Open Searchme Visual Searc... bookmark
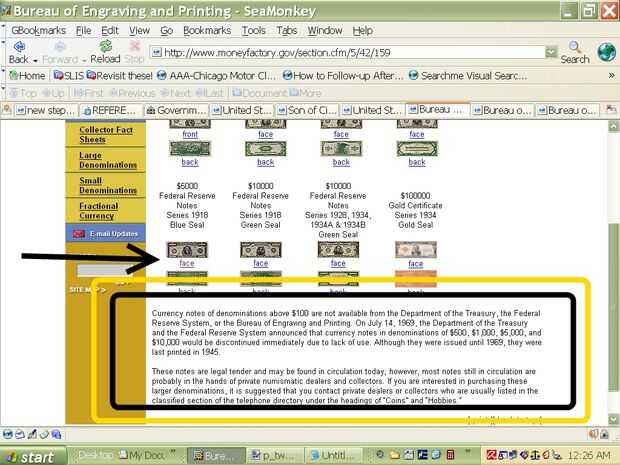Viewport: 620px width, 465px height. coord(468,76)
